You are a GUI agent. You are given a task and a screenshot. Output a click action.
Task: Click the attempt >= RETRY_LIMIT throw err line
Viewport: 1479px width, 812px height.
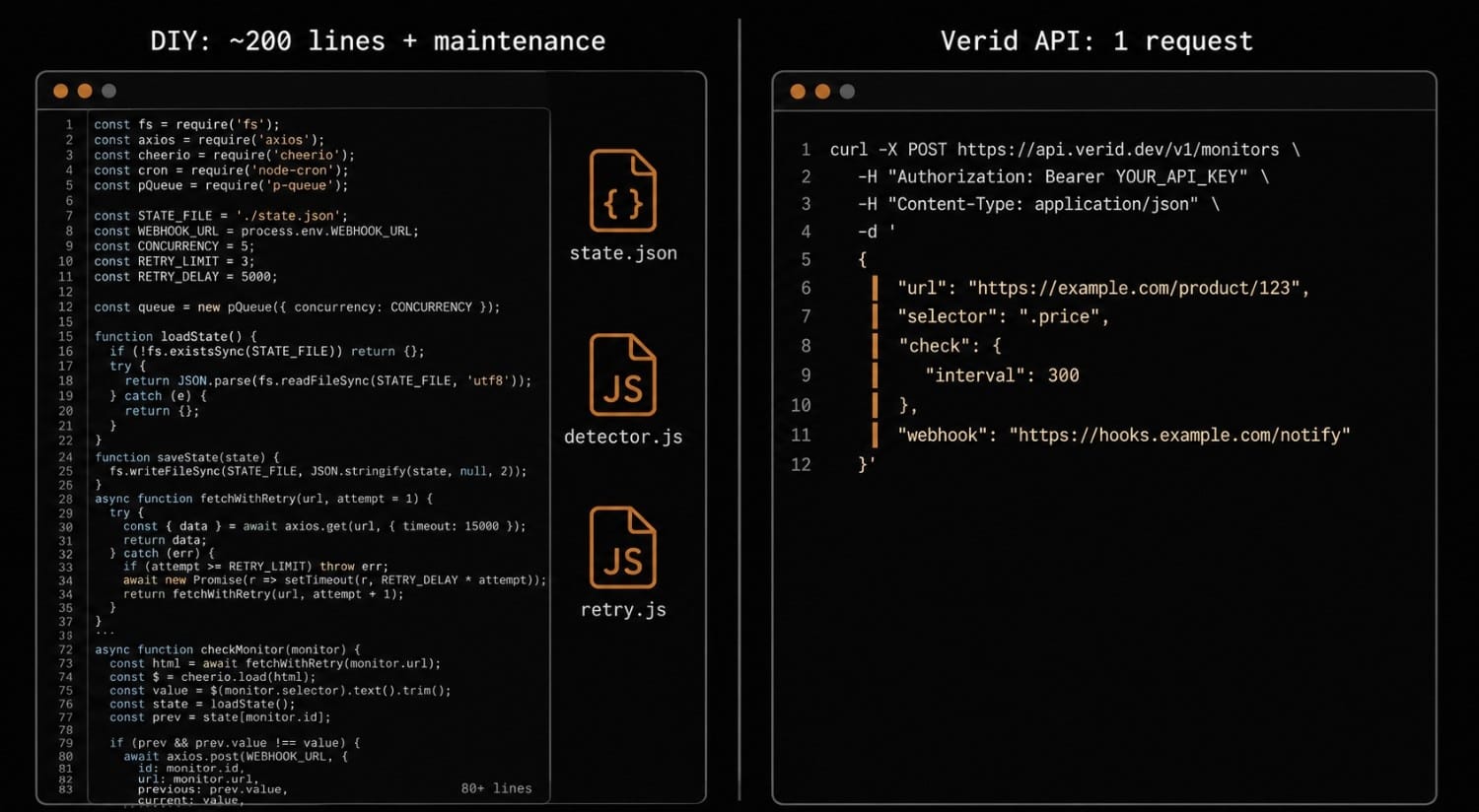255,567
